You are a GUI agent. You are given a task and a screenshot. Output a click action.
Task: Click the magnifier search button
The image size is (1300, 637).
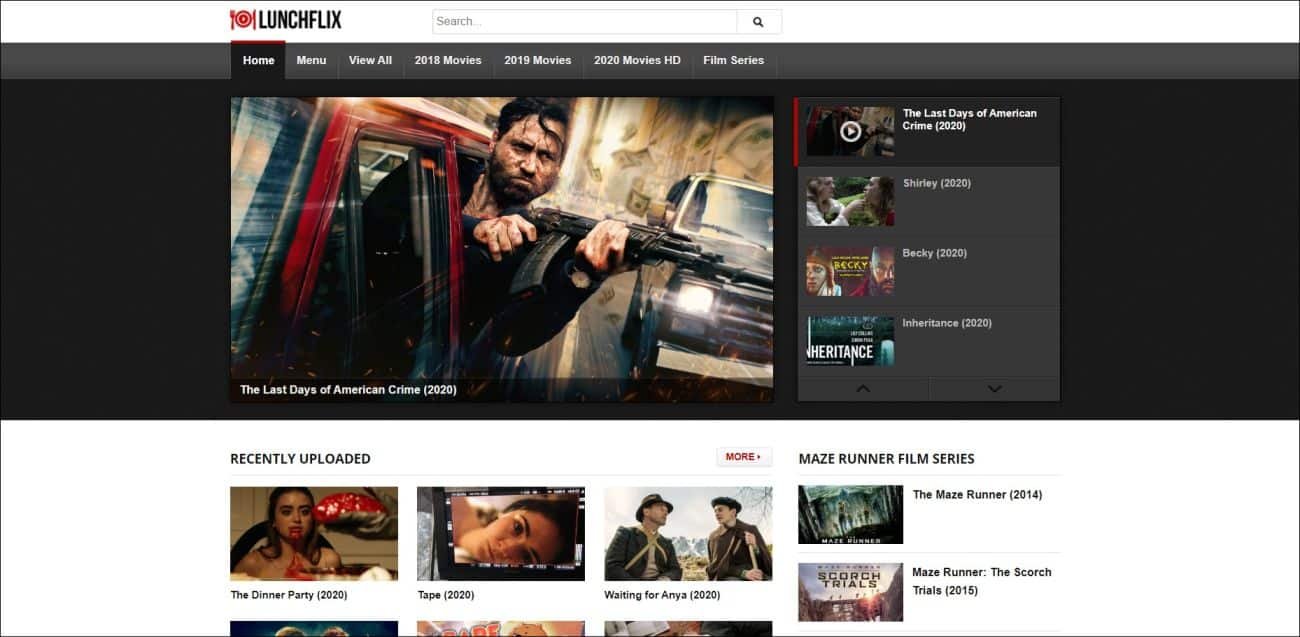pos(759,22)
